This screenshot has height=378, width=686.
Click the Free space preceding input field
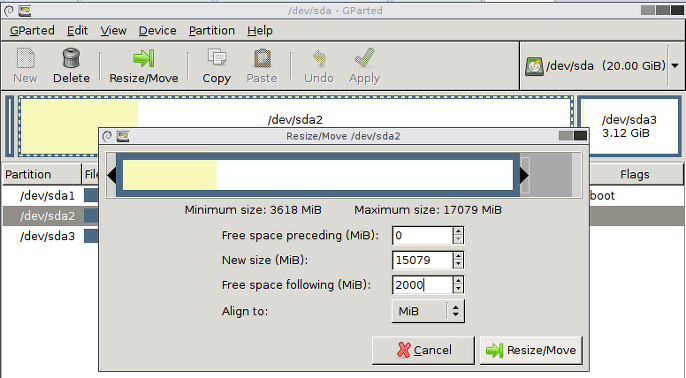pos(423,235)
